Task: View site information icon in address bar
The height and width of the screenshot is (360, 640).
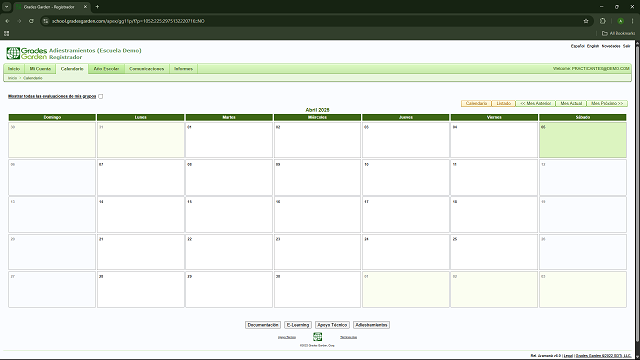Action: (x=46, y=21)
